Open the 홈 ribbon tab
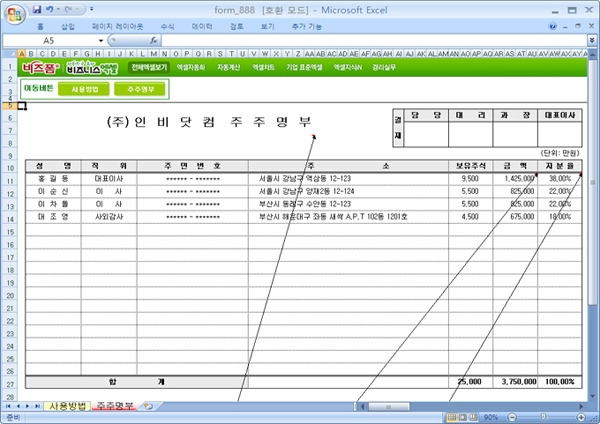This screenshot has height=424, width=600. [x=40, y=26]
